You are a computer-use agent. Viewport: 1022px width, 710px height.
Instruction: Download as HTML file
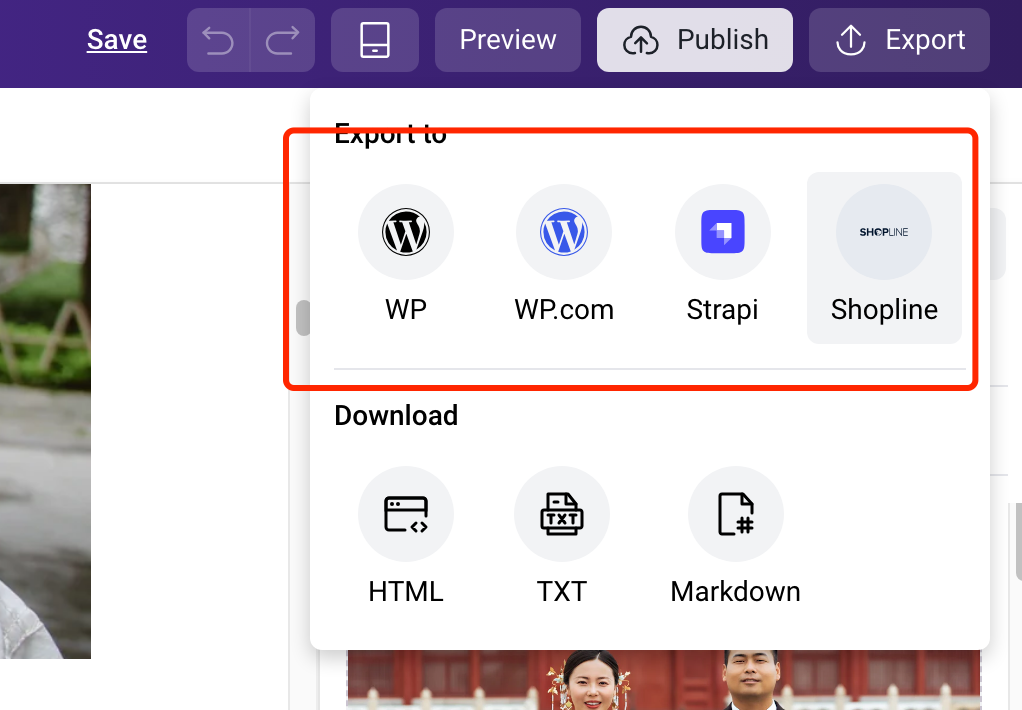405,537
